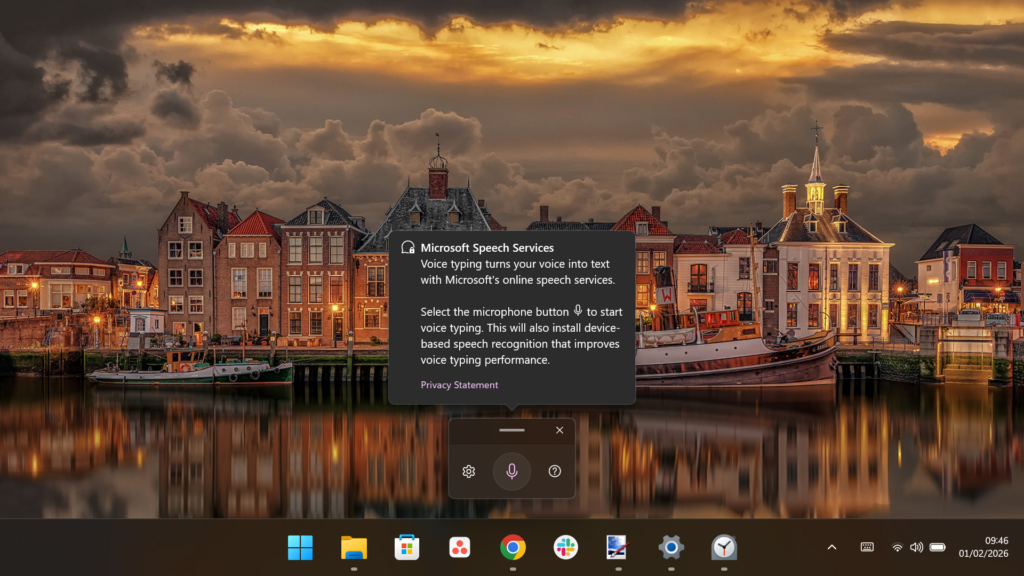This screenshot has width=1024, height=576.
Task: Open File Explorer
Action: (x=353, y=548)
